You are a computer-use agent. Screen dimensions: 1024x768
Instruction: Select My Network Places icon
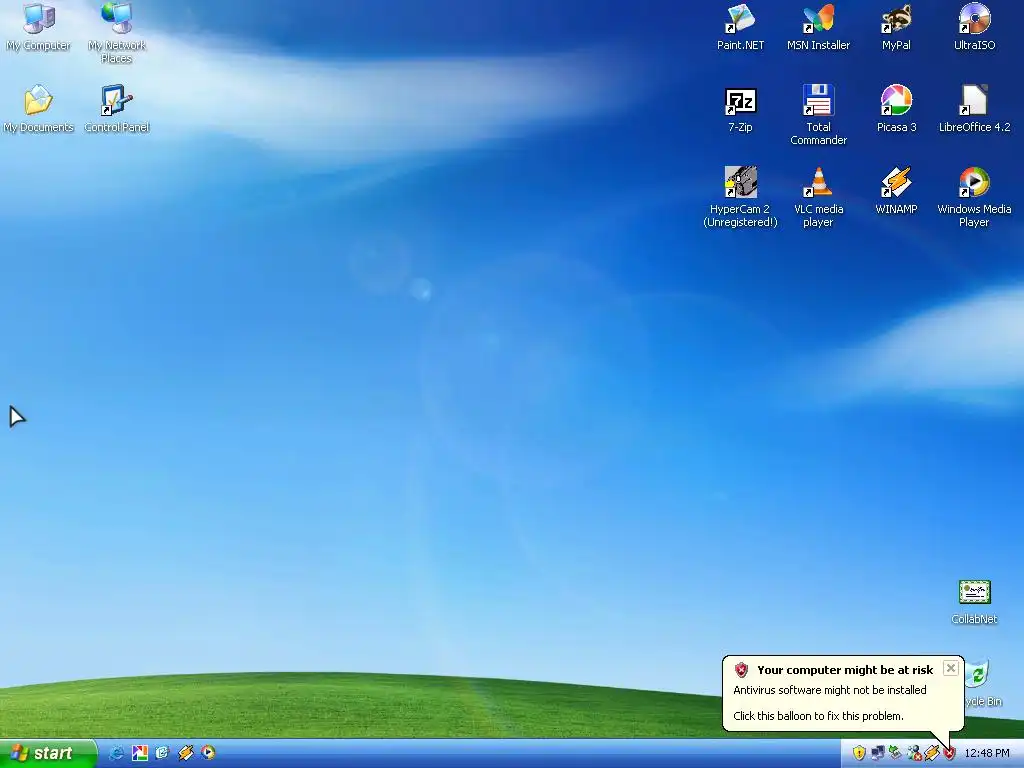pos(117,33)
